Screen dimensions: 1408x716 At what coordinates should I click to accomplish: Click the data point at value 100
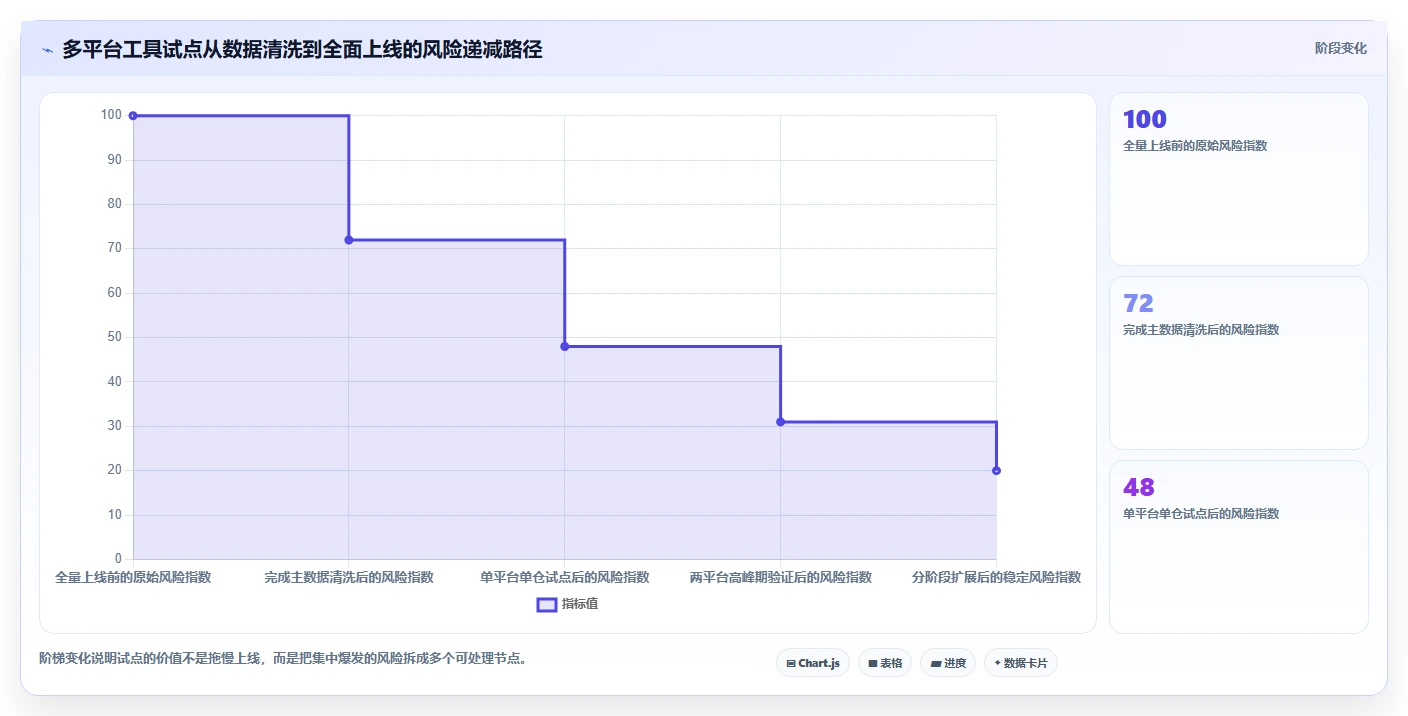(x=133, y=116)
